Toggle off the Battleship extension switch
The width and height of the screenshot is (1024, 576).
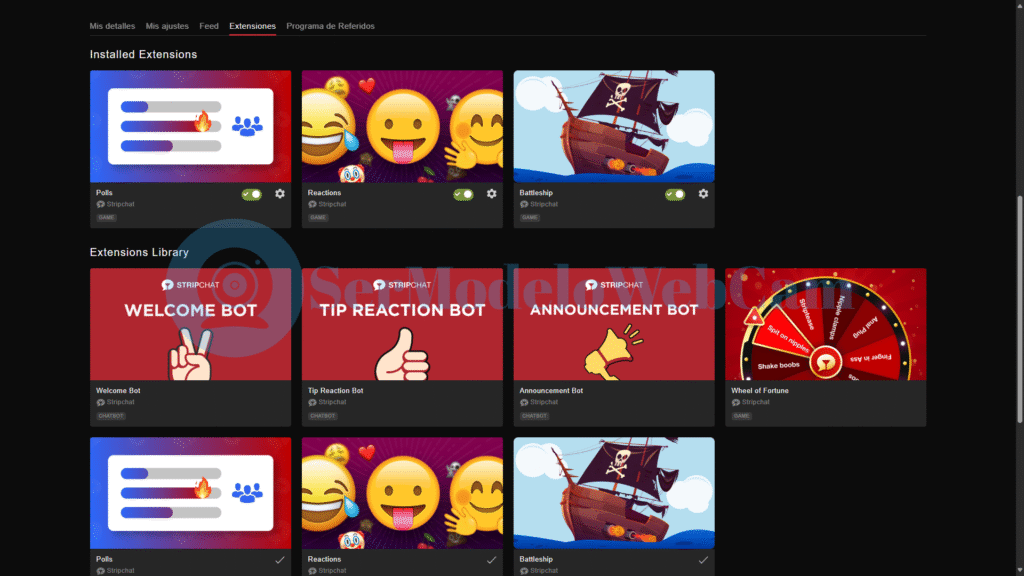point(675,195)
